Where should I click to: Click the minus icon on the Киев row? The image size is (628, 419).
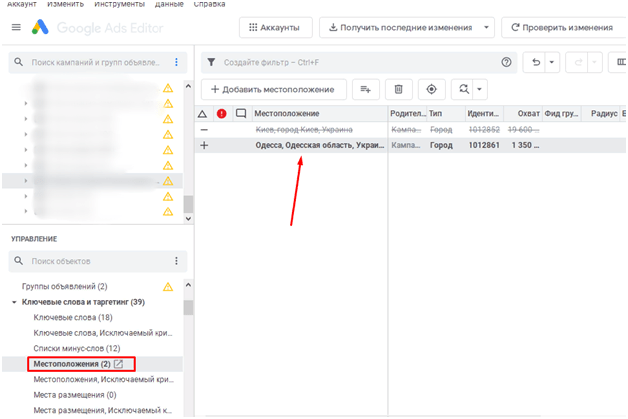coord(204,130)
